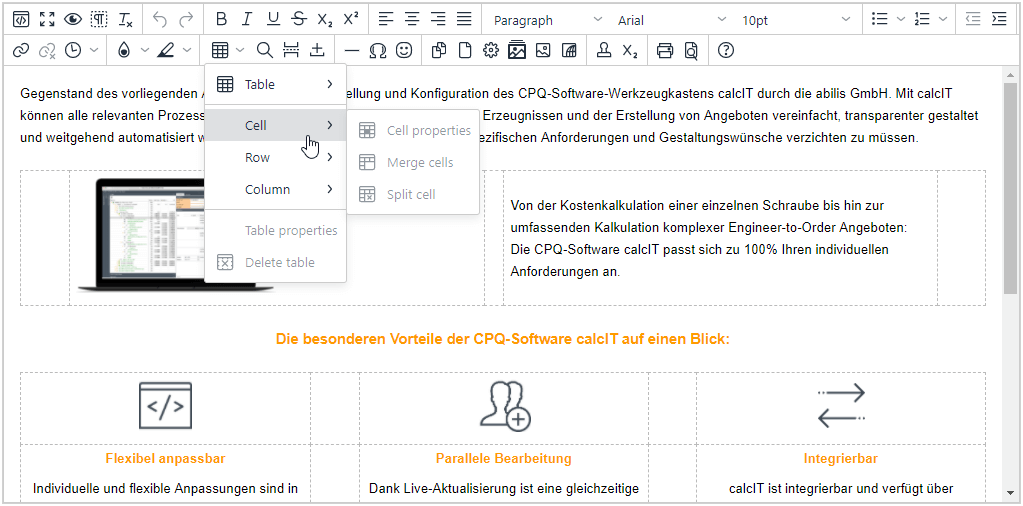Click the document preview magnifier icon

coord(691,50)
